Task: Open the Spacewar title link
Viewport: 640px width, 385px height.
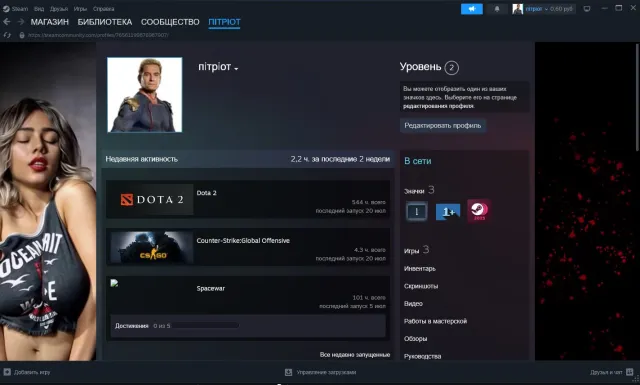Action: pos(211,288)
